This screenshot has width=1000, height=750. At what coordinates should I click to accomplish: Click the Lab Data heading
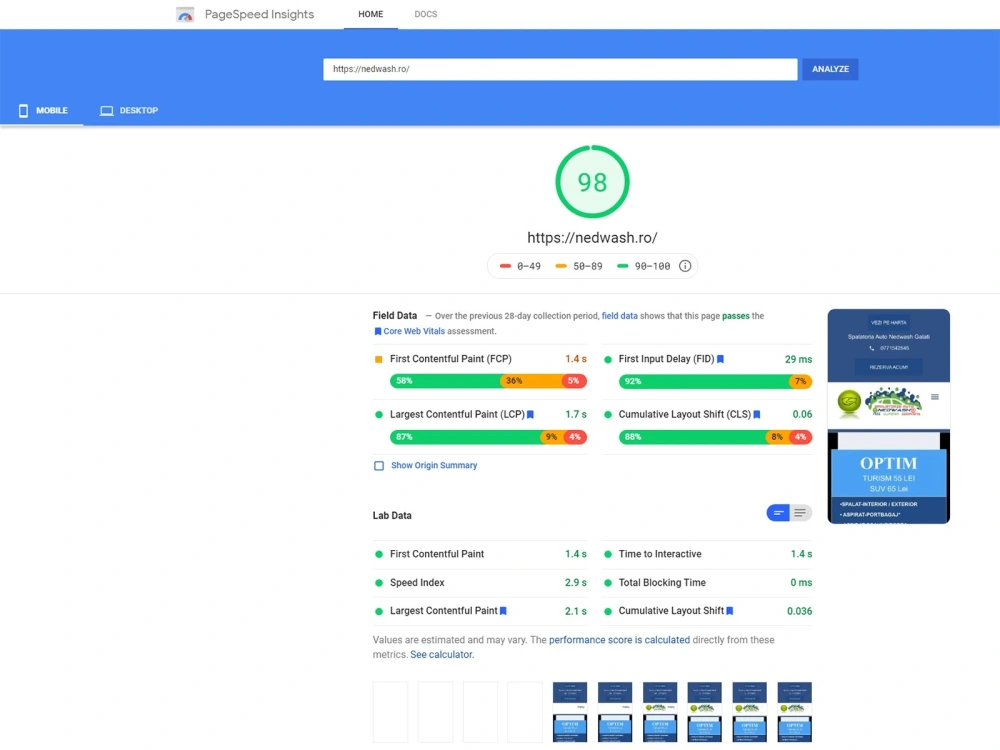(x=392, y=515)
